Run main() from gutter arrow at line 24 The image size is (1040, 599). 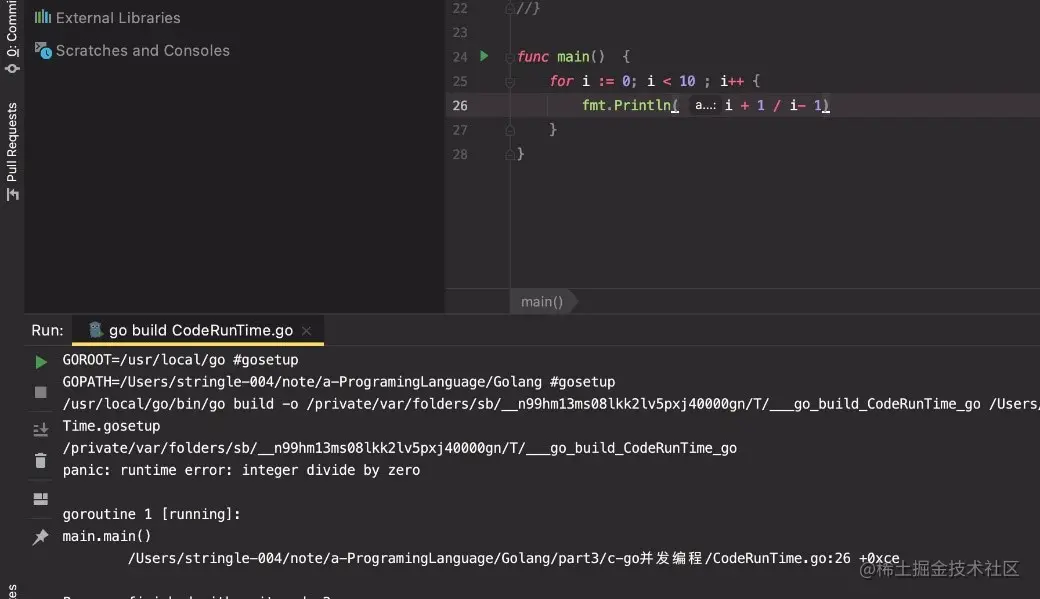(484, 56)
